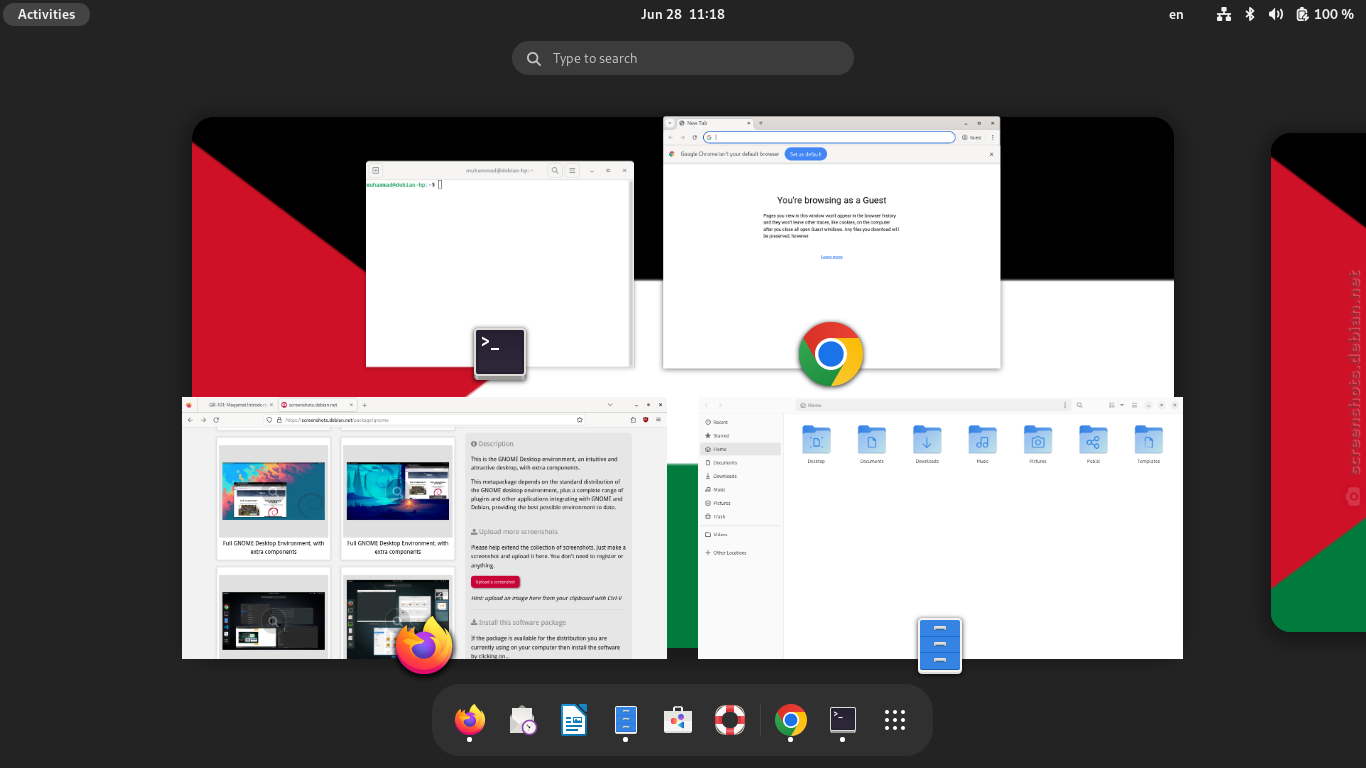1366x768 pixels.
Task: Open Files' main hamburger menu
Action: coord(1134,405)
